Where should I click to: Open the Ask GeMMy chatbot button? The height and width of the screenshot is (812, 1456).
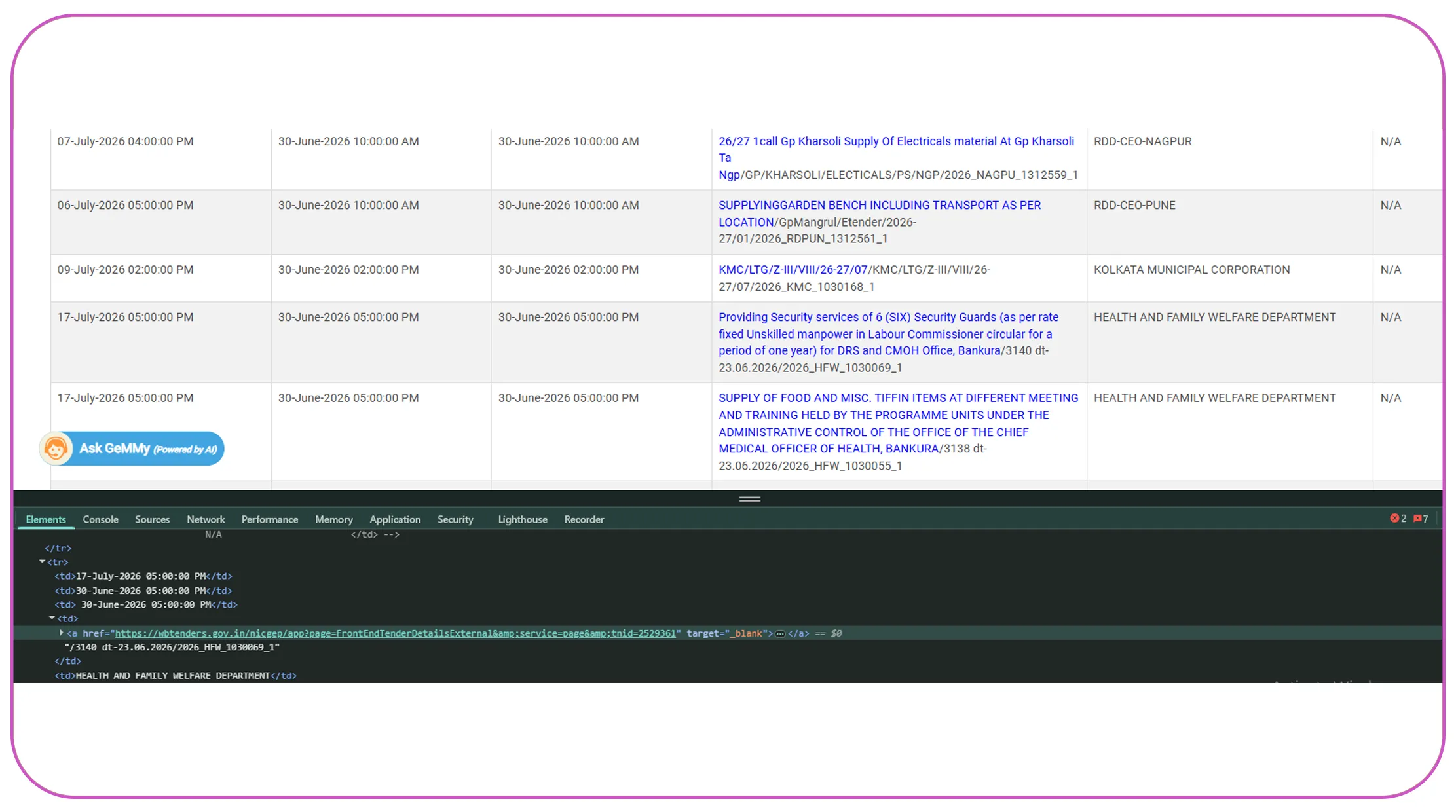coord(132,449)
